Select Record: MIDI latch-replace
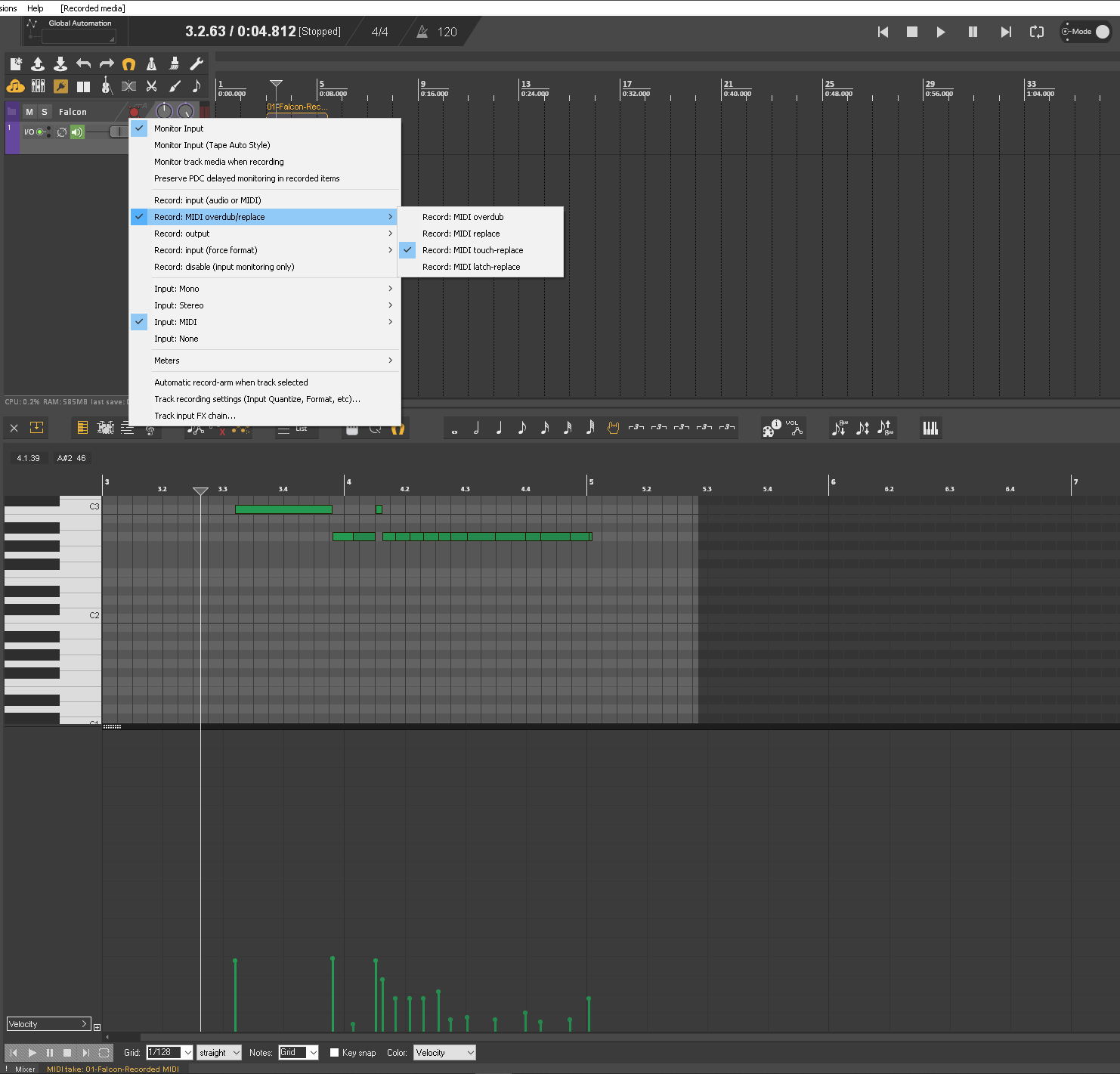The image size is (1120, 1074). (471, 267)
